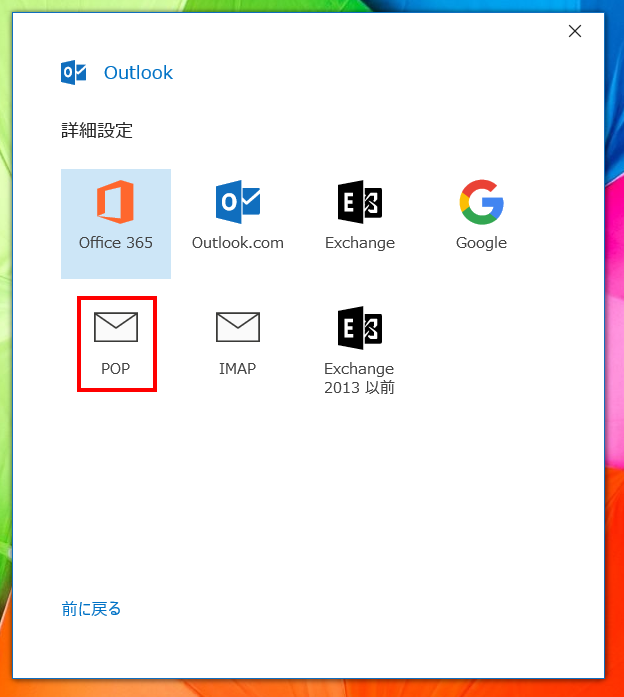
Task: Click the 詳細設定 heading
Action: coord(96,130)
